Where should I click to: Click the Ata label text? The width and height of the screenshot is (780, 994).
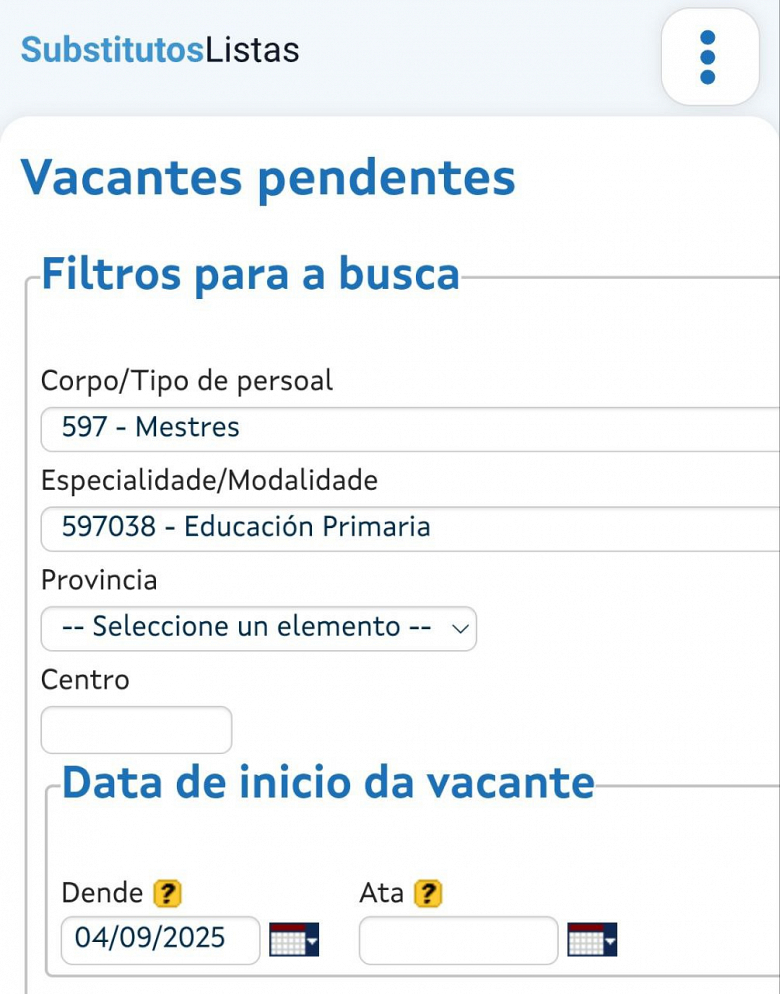pos(381,893)
